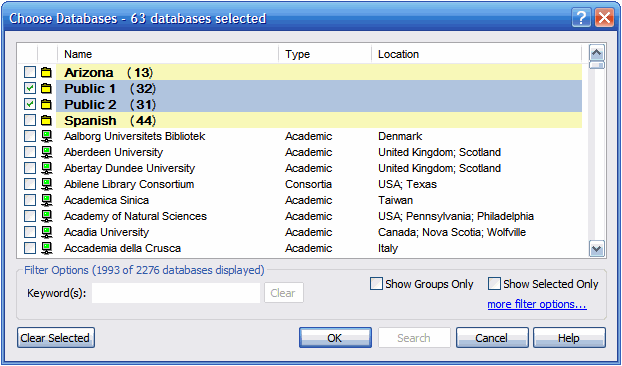Click the Academica Sinica database icon
Viewport: 622px width, 366px height.
47,200
